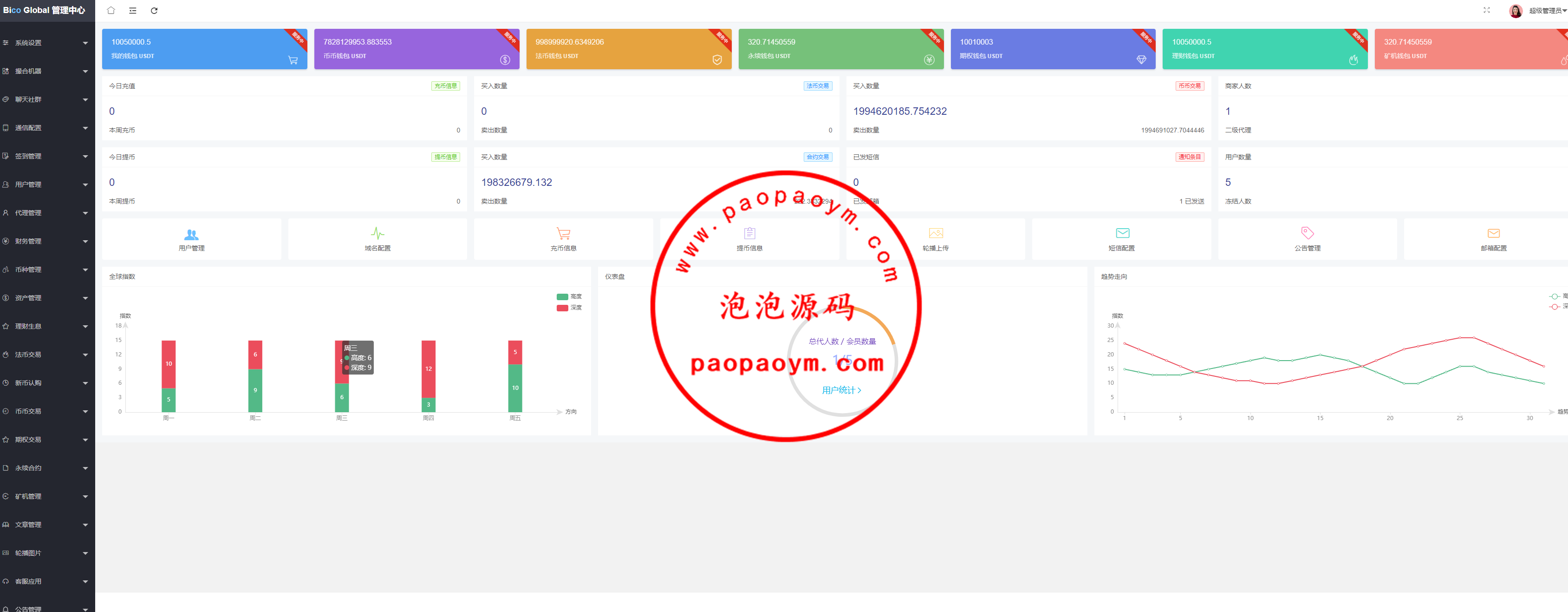Click Bico Global 管理中心 logo title
The width and height of the screenshot is (1568, 612).
coord(44,10)
